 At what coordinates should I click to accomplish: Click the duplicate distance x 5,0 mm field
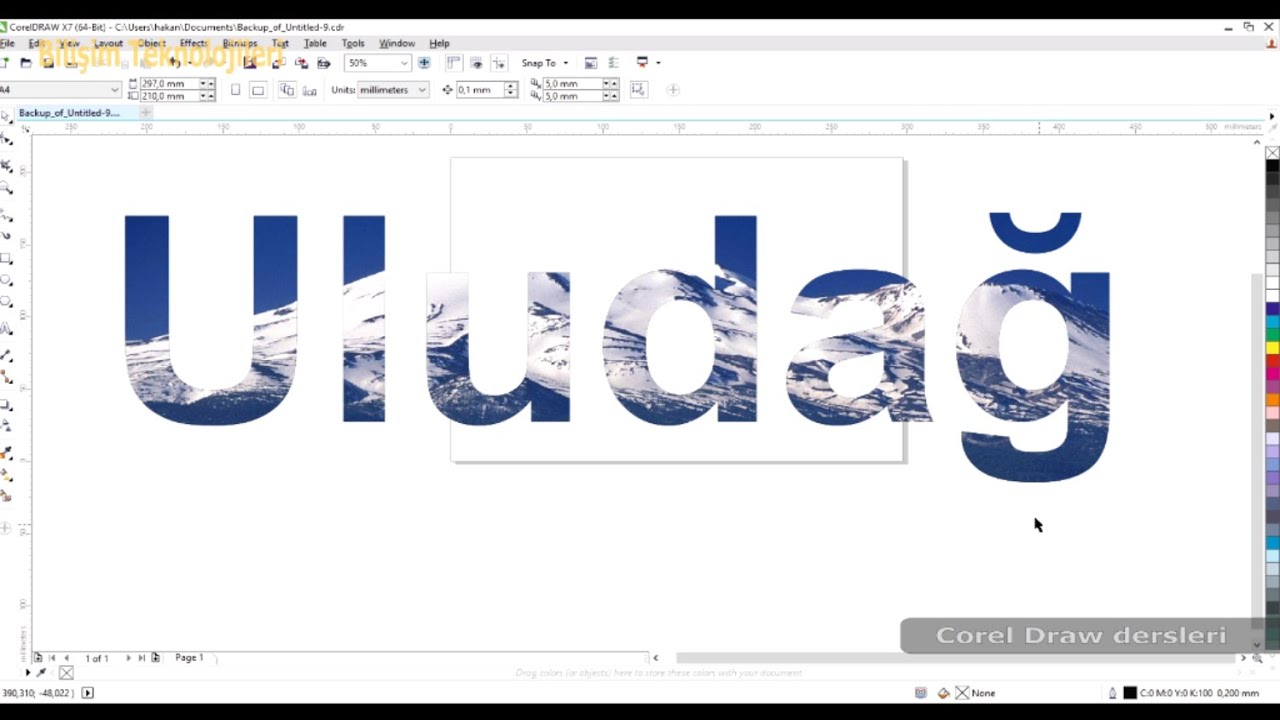click(573, 84)
